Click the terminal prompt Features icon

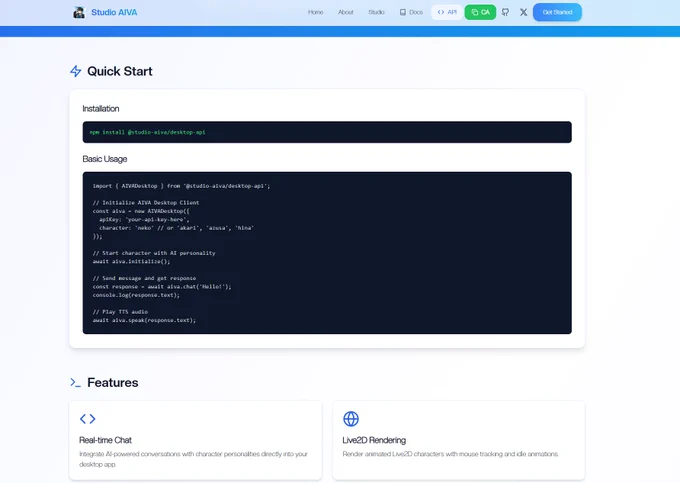coord(75,382)
